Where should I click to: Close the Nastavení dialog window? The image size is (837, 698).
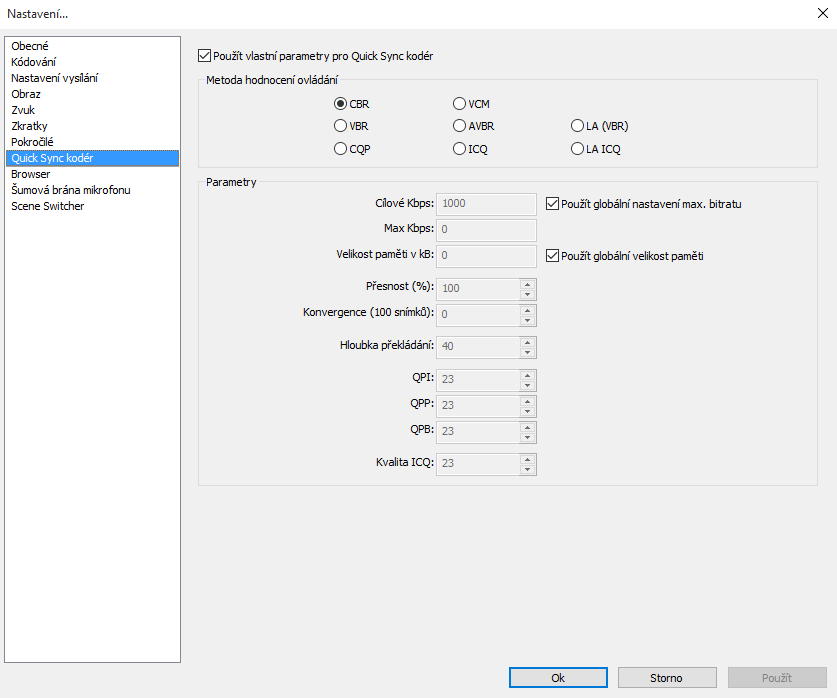point(822,13)
